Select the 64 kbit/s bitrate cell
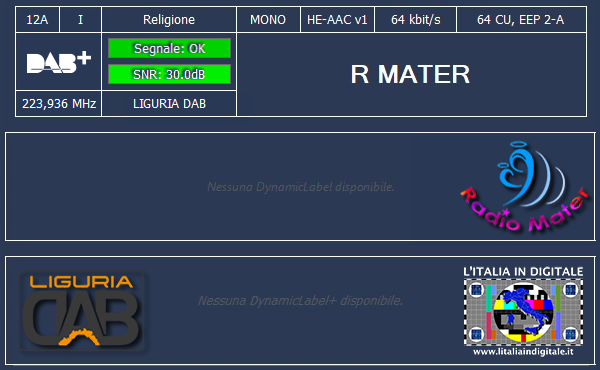The image size is (600, 370). point(416,20)
